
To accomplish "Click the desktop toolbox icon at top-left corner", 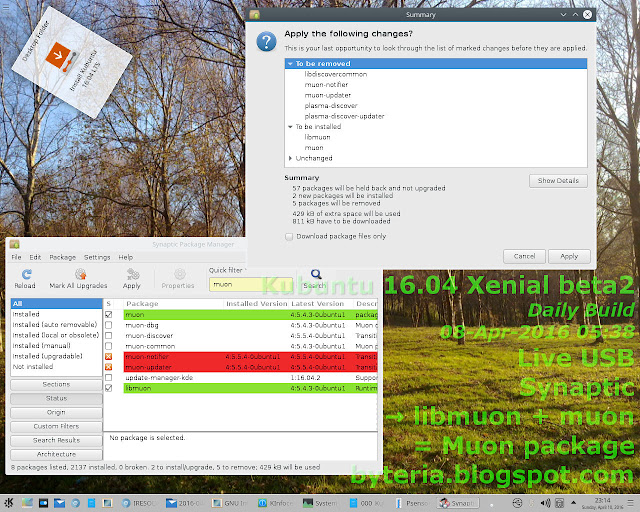I will 5,5.
